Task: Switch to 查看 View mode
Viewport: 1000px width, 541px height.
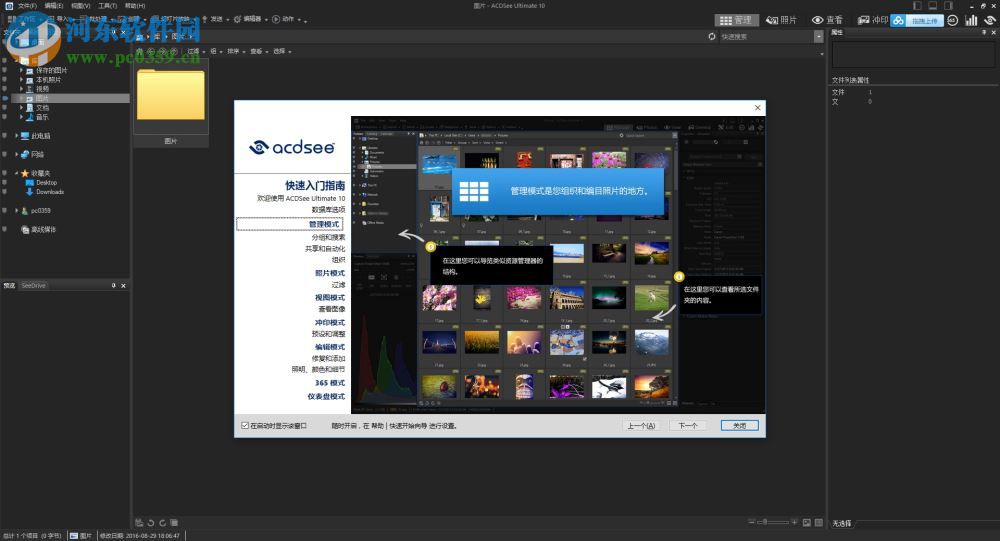Action: (x=827, y=20)
